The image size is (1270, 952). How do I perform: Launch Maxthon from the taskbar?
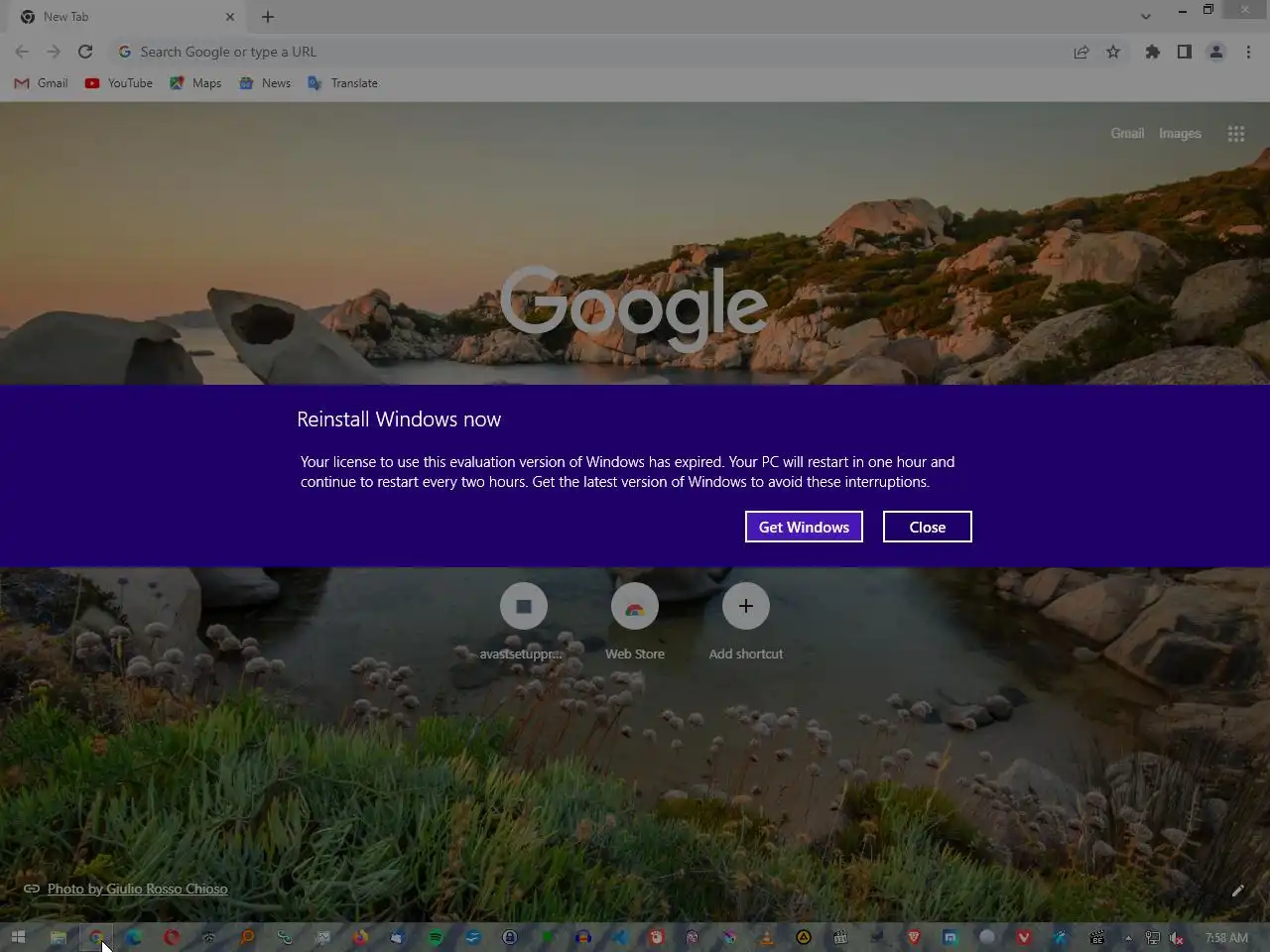[950, 936]
